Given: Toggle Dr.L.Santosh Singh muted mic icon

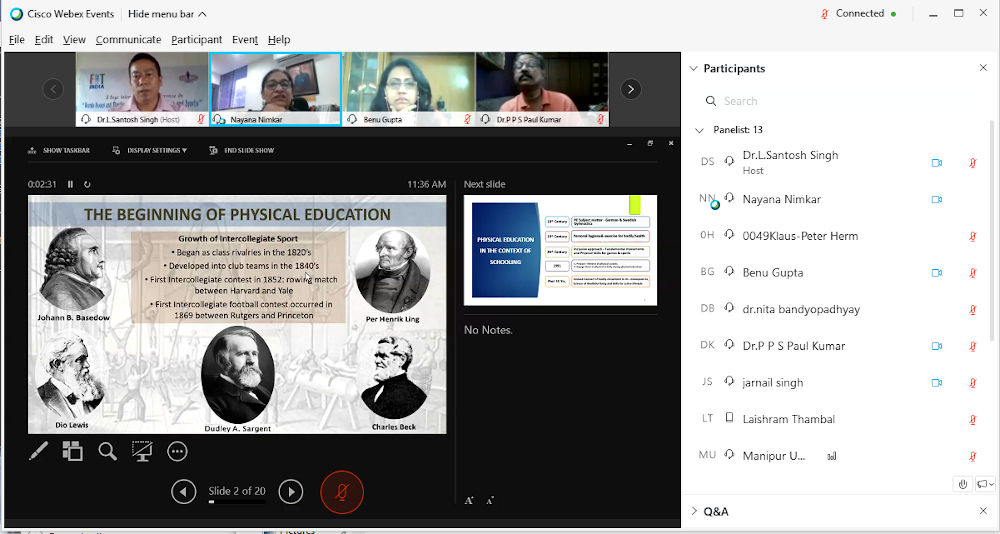Looking at the screenshot, I should 973,163.
